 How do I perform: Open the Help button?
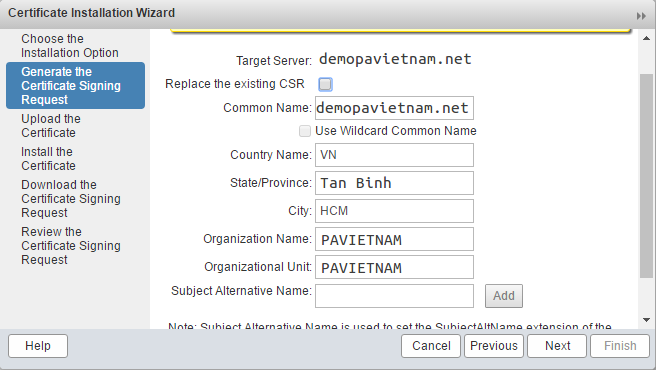click(x=38, y=346)
